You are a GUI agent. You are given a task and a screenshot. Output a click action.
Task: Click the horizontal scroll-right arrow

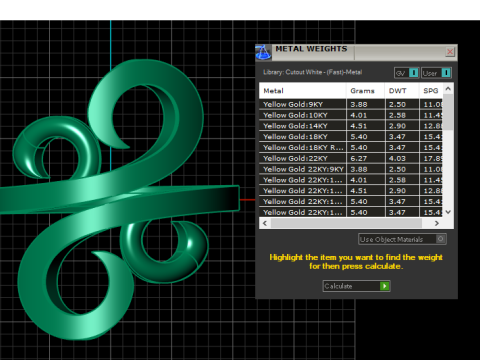(437, 223)
